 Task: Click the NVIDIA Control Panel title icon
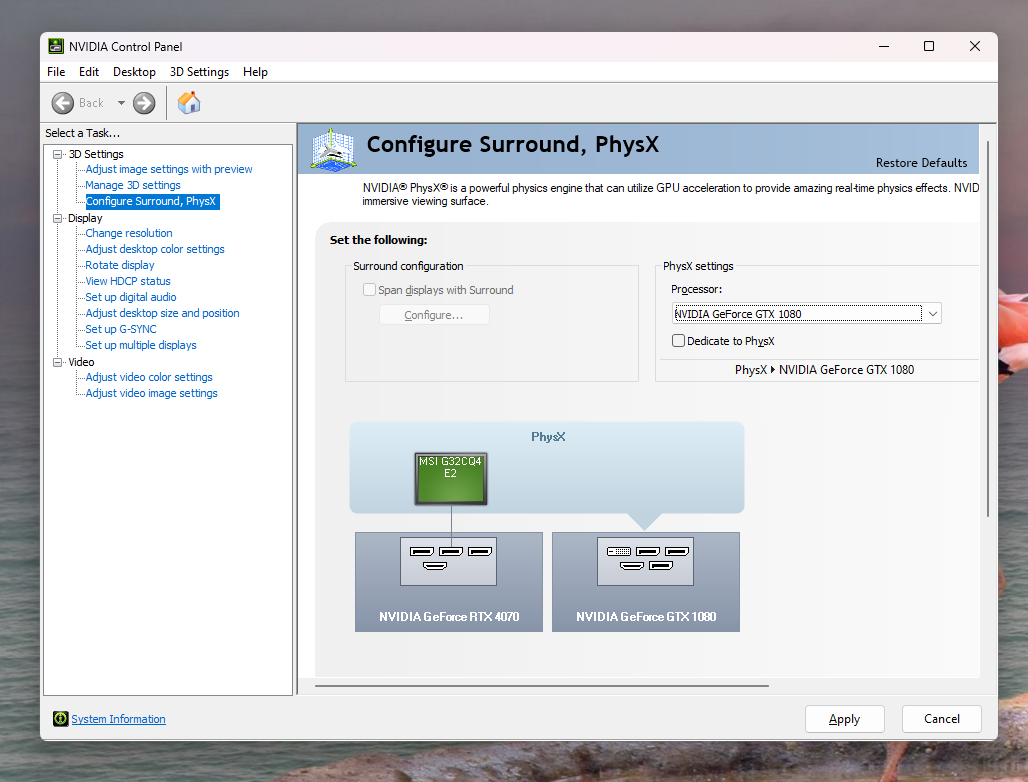(56, 46)
